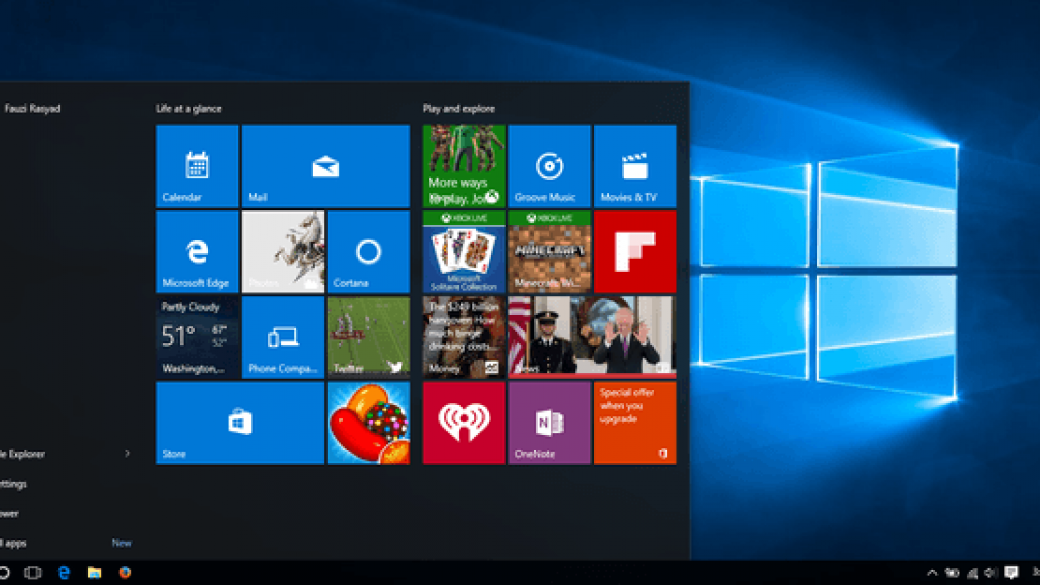Launch the Microsoft Edge tile
Screen dimensions: 1040x585
point(197,251)
